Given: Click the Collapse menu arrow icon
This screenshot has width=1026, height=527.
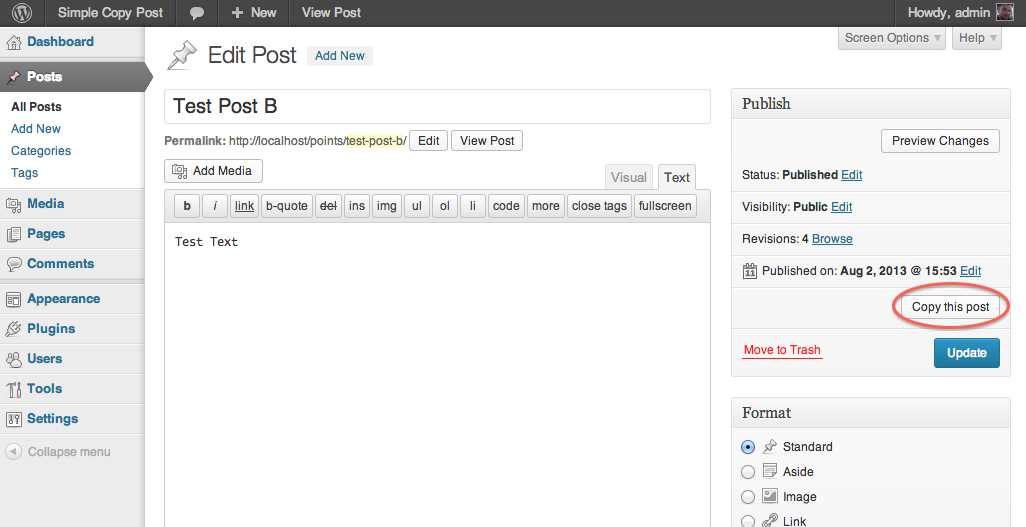Looking at the screenshot, I should [14, 452].
